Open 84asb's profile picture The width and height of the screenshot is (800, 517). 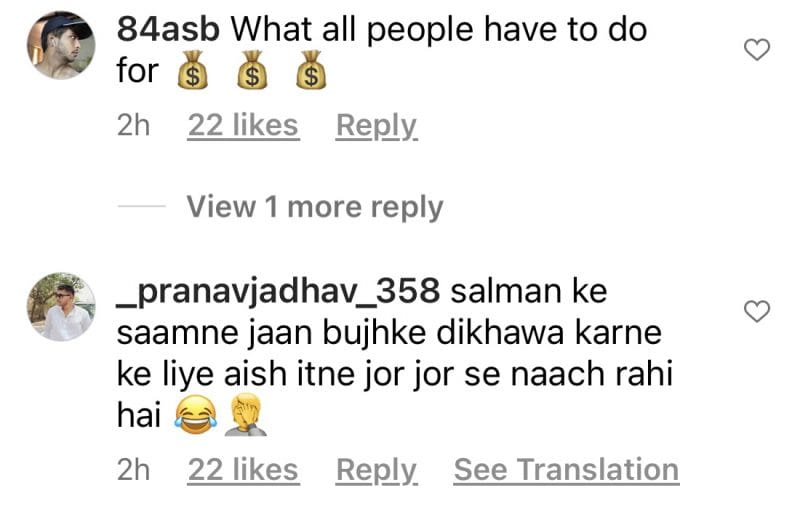(x=61, y=45)
